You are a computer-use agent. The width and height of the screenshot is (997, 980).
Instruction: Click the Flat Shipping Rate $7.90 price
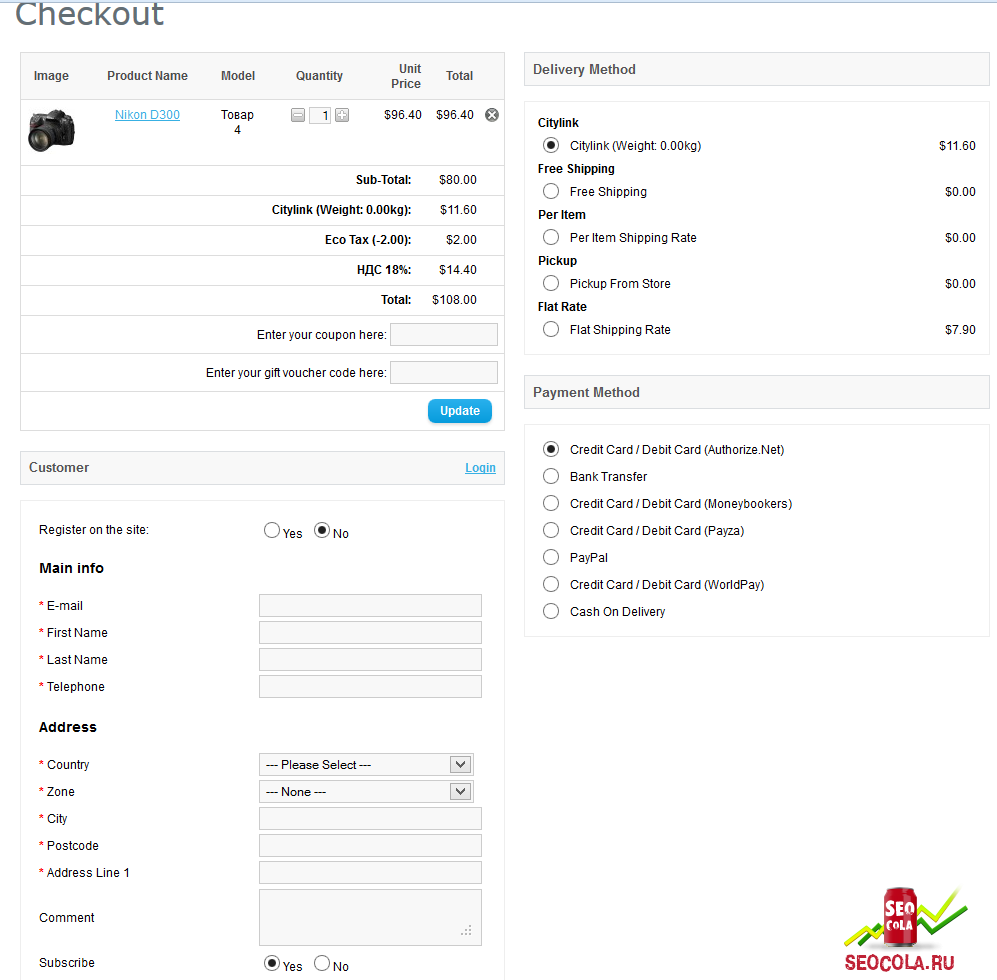(x=960, y=329)
